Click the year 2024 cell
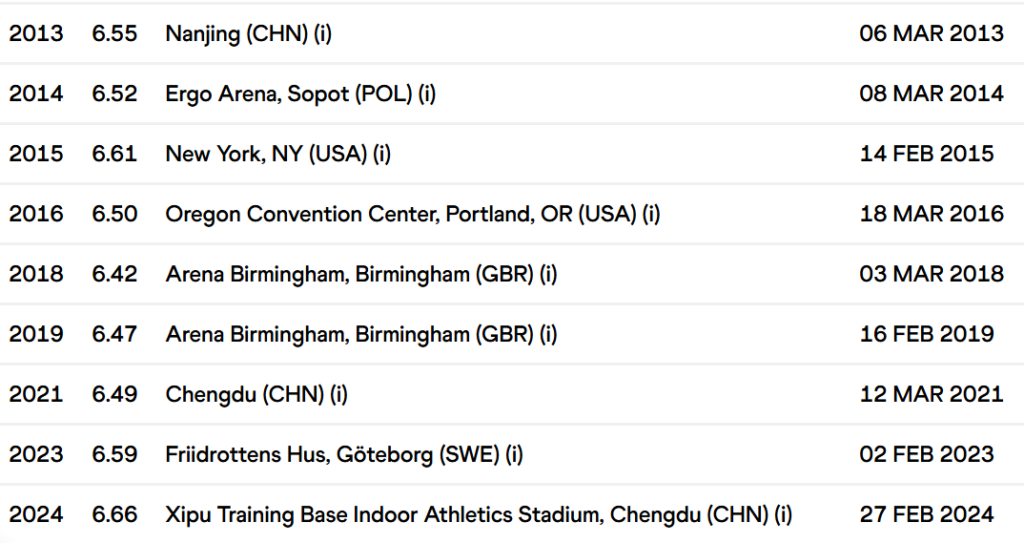The width and height of the screenshot is (1024, 543). point(36,514)
